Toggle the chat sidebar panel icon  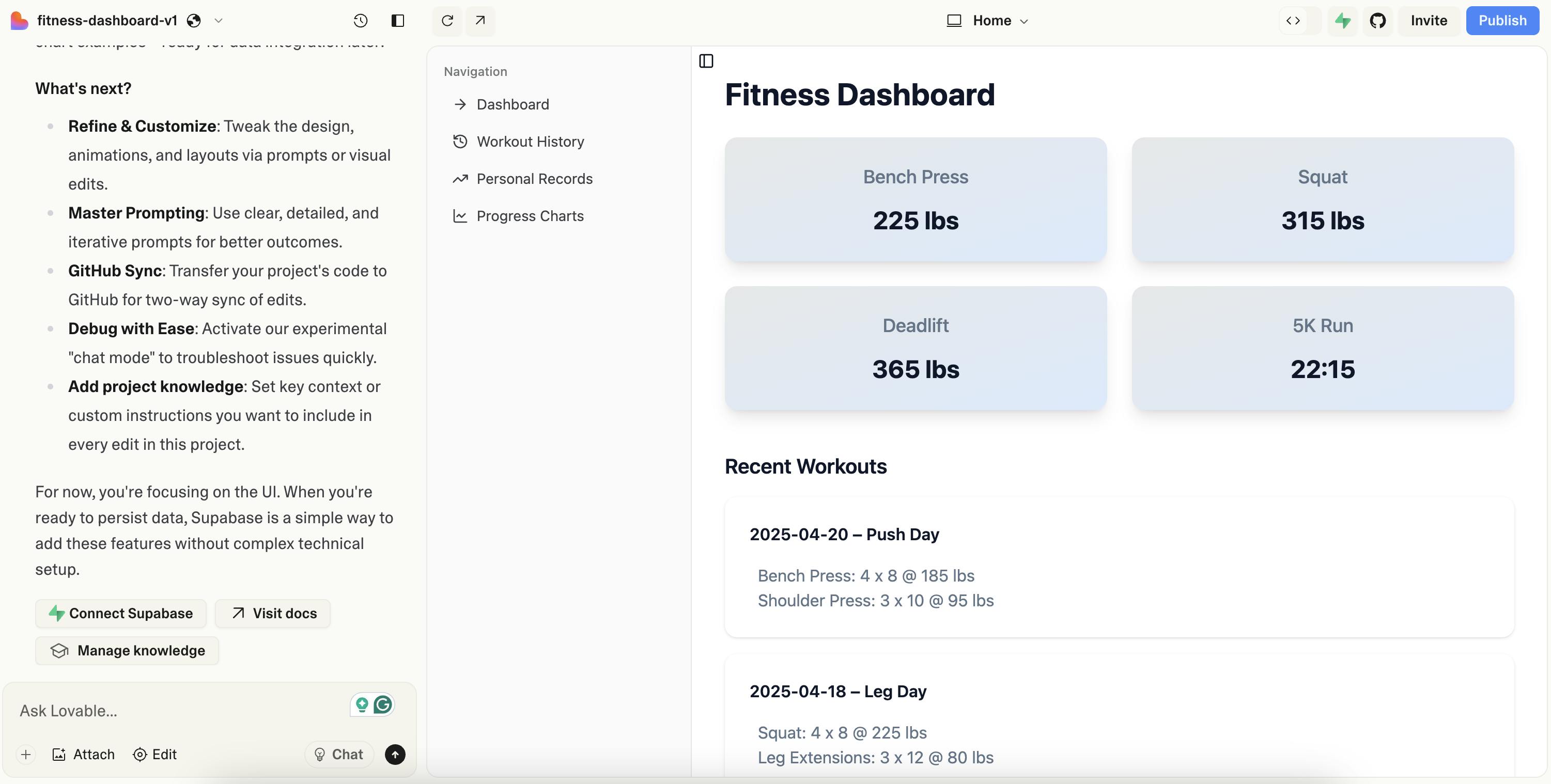tap(397, 21)
